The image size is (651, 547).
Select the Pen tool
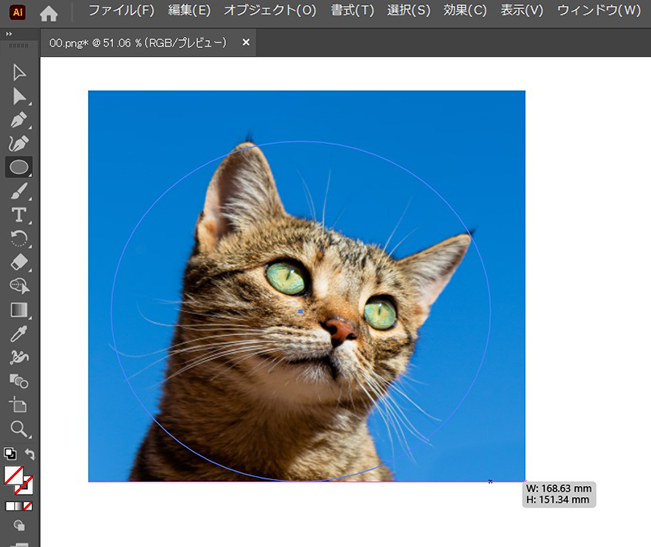[x=19, y=120]
